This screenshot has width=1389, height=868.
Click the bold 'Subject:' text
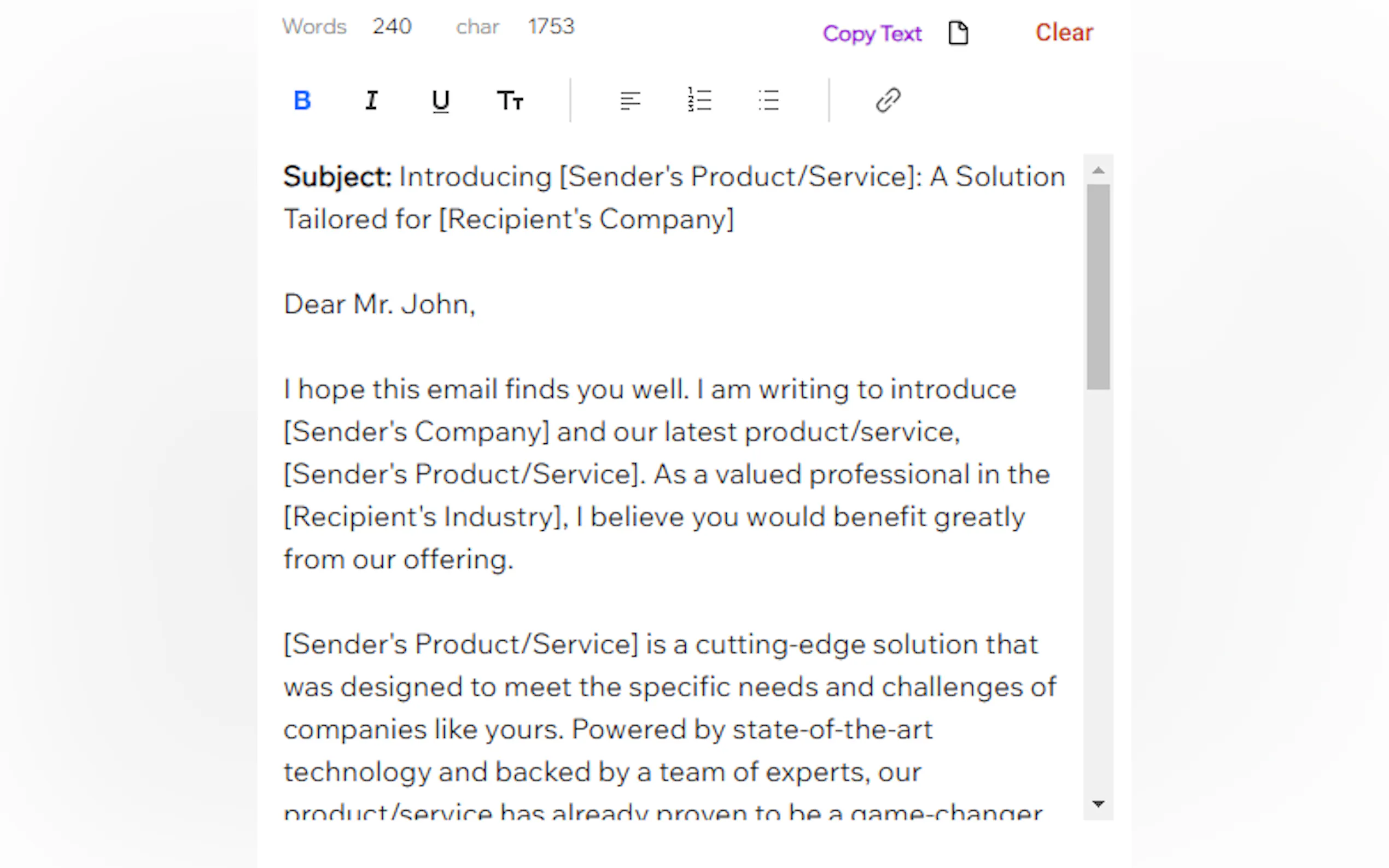coord(337,177)
